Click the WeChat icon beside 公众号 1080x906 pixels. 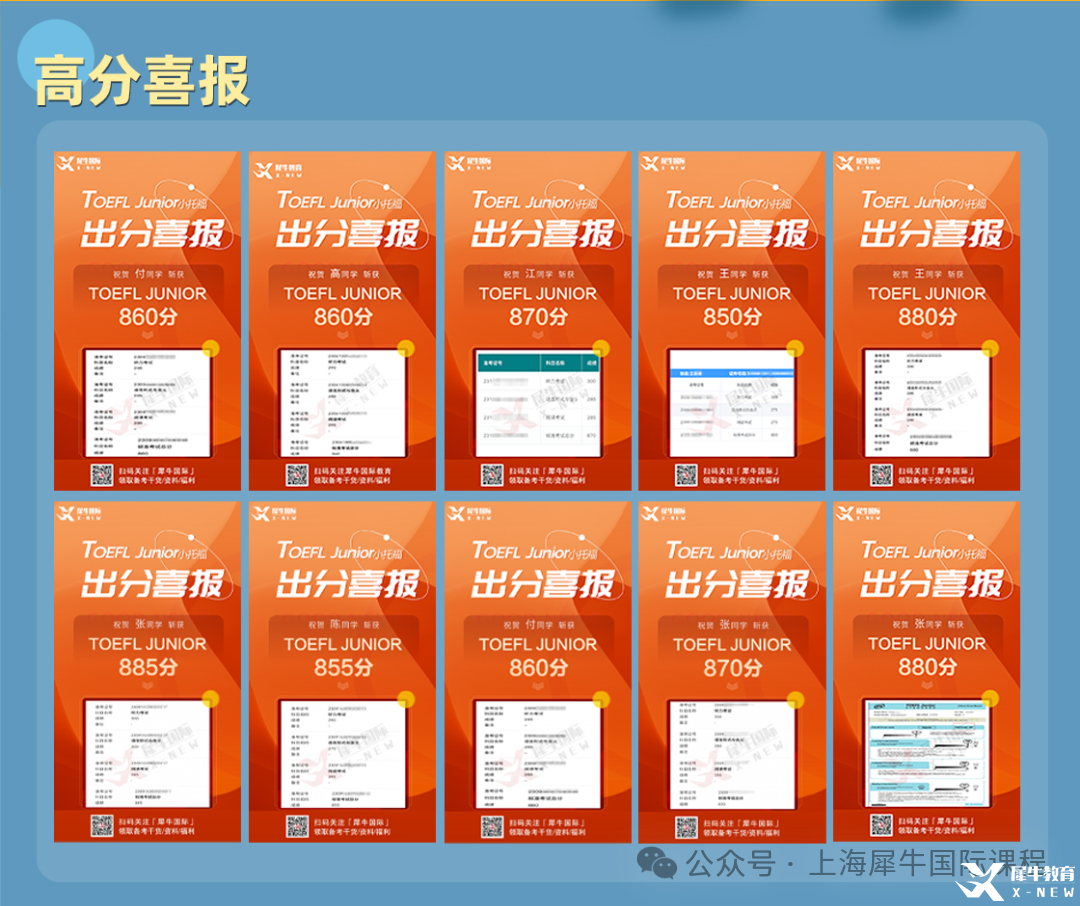pyautogui.click(x=656, y=863)
